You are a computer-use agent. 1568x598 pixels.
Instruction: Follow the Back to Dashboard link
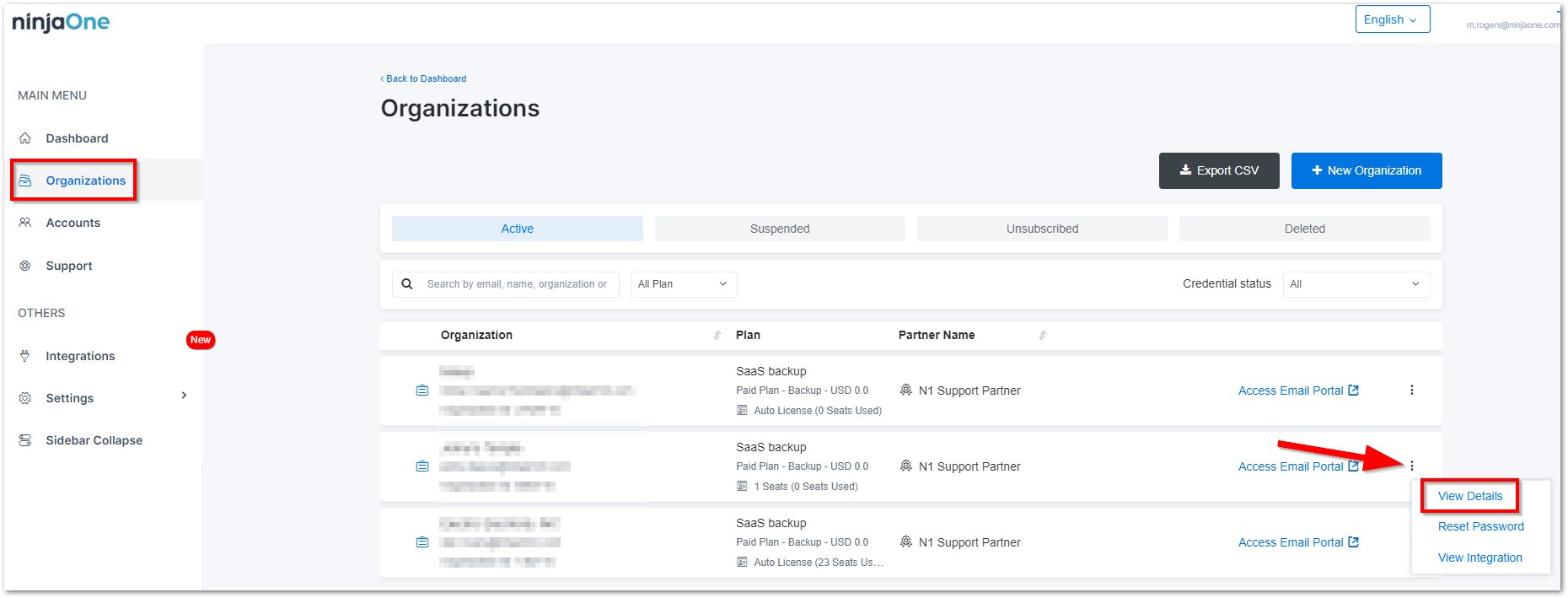coord(423,78)
